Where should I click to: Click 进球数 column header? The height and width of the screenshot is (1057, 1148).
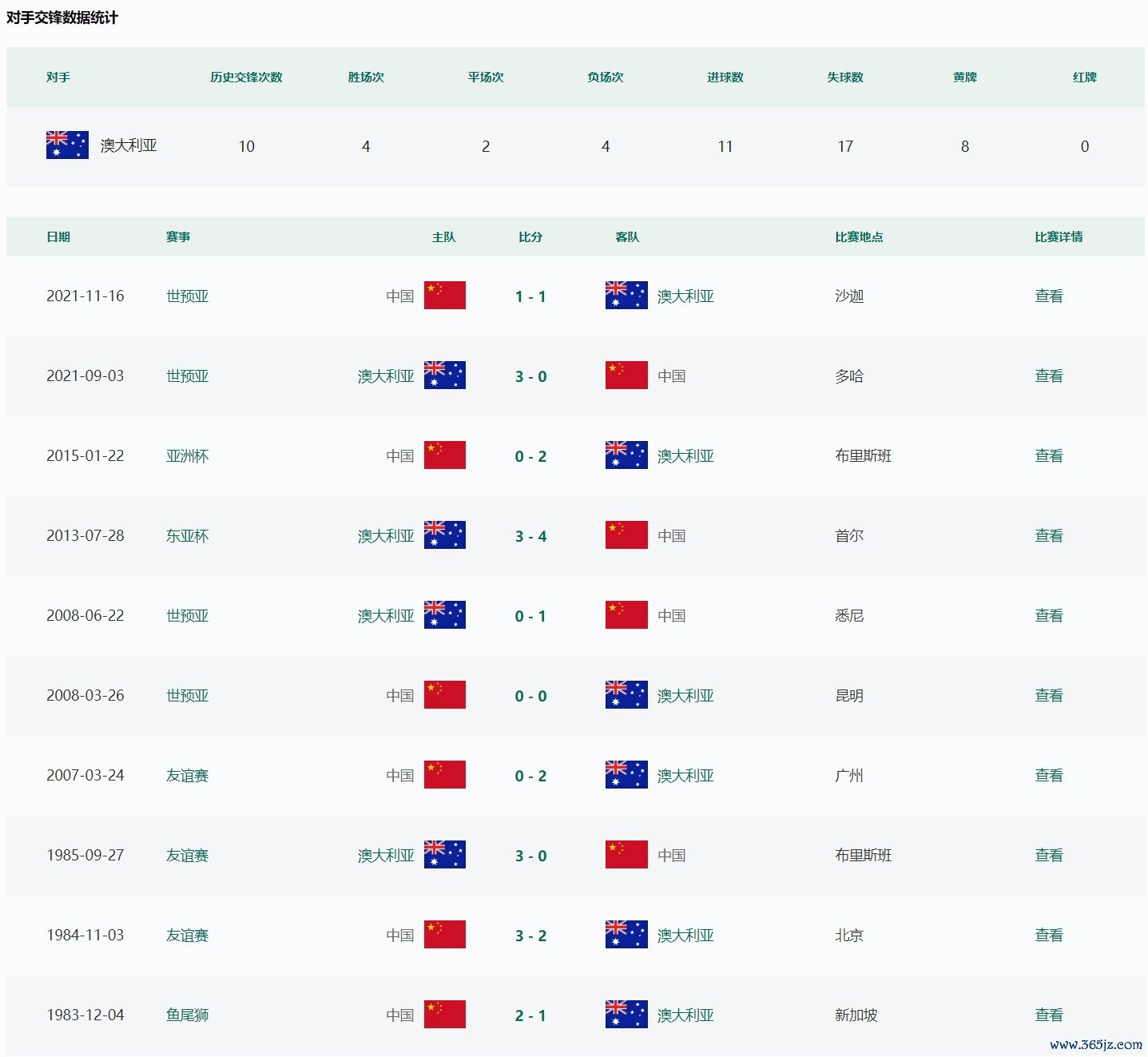point(725,77)
